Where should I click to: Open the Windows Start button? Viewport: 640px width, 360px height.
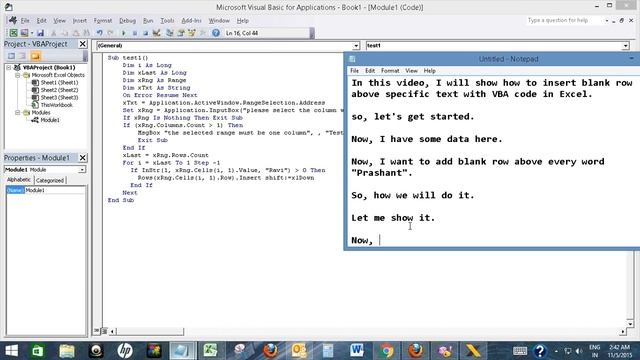pyautogui.click(x=11, y=351)
